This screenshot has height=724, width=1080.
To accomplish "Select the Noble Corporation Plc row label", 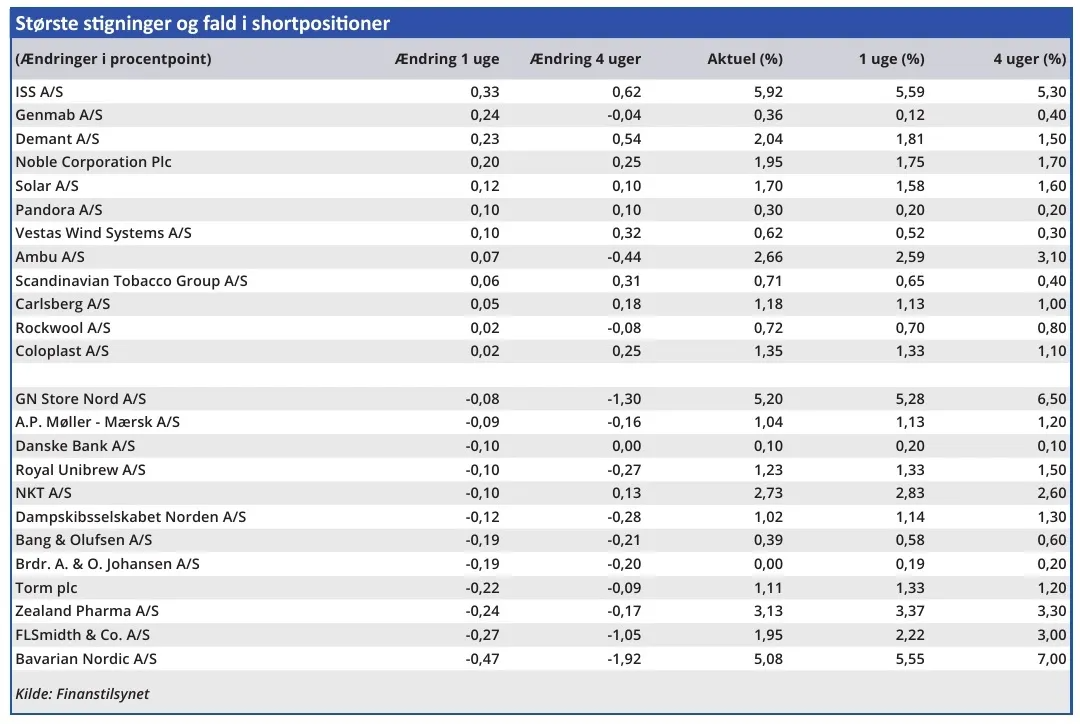I will [x=93, y=162].
